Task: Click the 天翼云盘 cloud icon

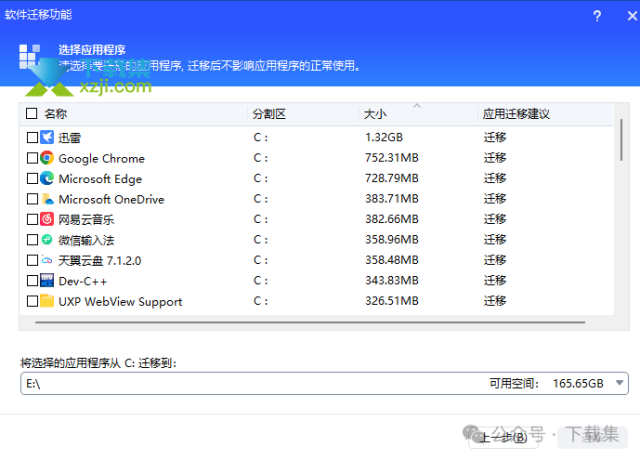Action: click(x=47, y=260)
